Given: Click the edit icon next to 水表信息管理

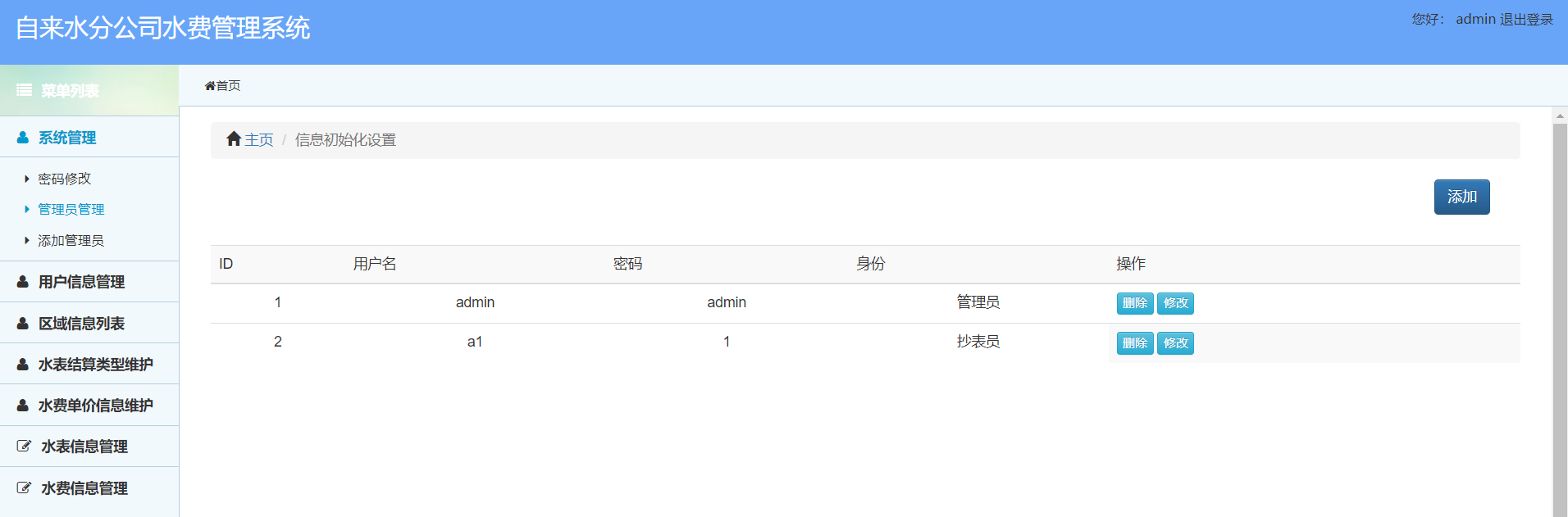Looking at the screenshot, I should click(x=25, y=447).
